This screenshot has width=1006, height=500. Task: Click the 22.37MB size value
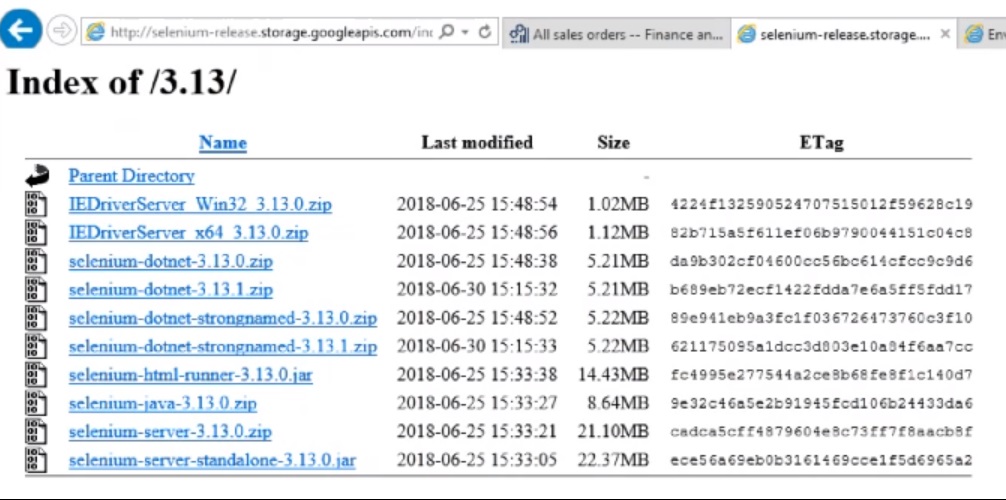(613, 460)
